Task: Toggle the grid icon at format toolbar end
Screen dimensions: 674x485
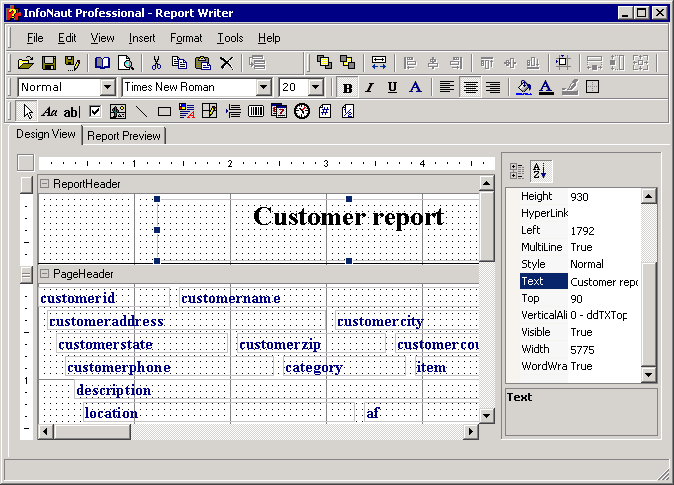Action: 592,87
